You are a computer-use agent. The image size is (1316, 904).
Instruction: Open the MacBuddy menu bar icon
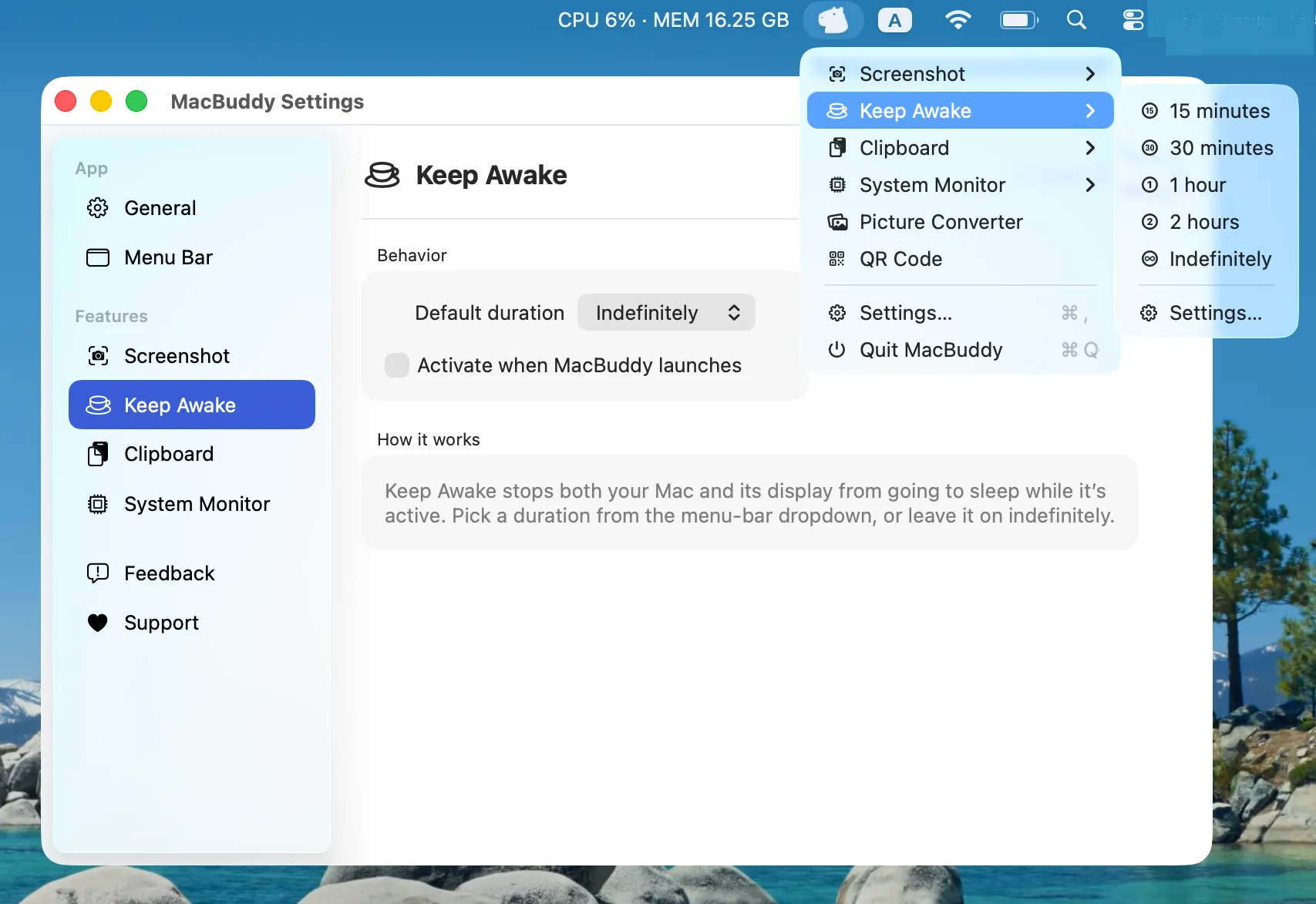tap(833, 20)
